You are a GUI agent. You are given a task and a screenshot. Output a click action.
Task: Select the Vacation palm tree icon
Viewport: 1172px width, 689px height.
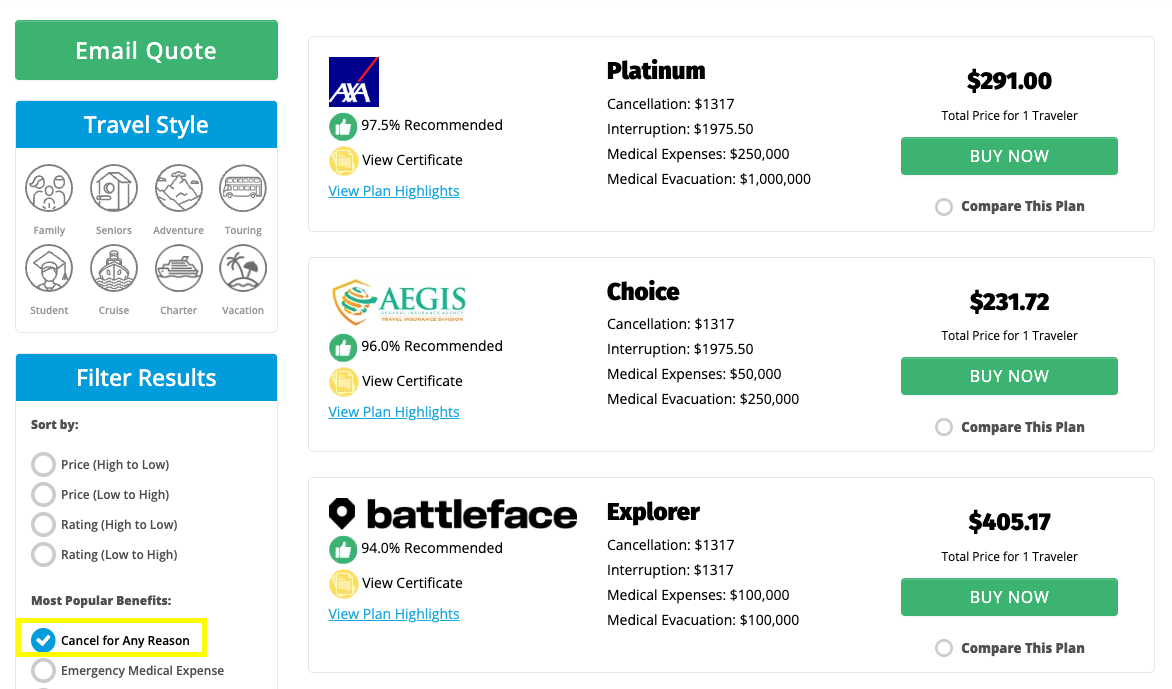(x=243, y=269)
